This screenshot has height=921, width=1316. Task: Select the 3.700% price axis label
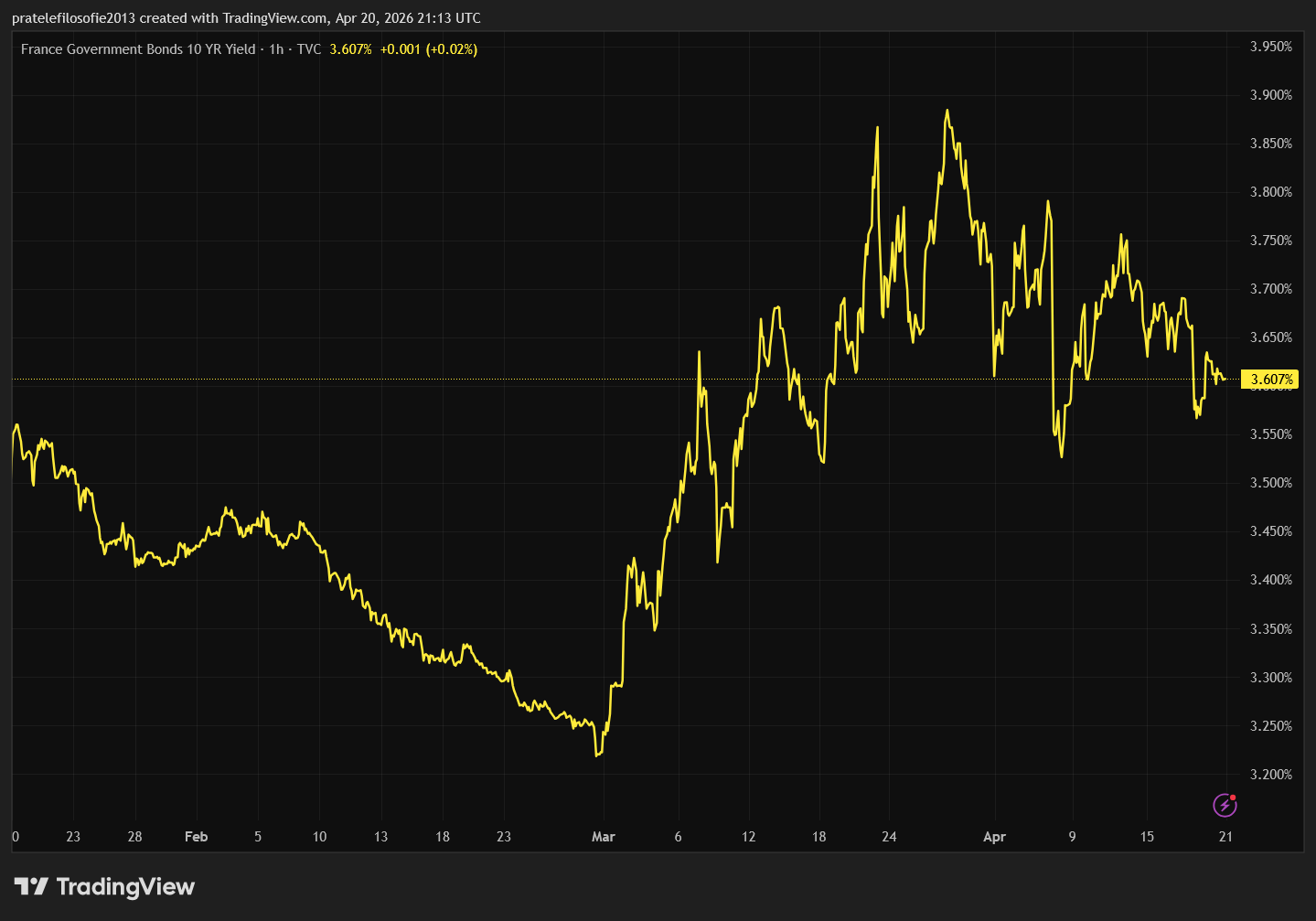point(1271,289)
